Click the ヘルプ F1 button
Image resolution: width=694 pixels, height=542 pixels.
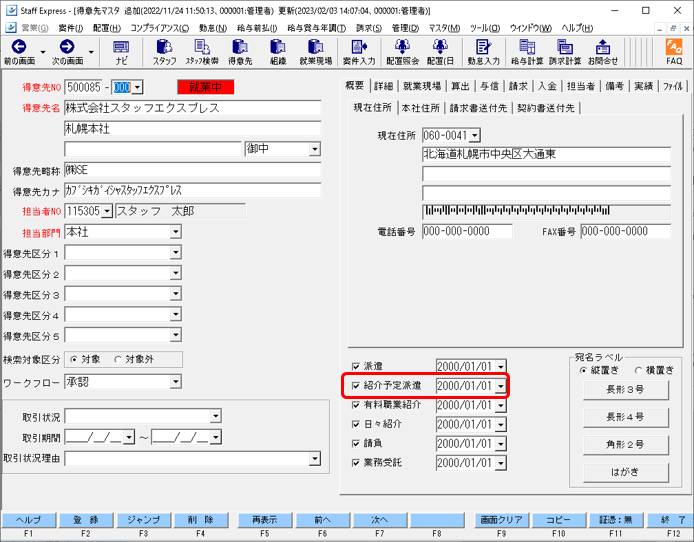29,520
